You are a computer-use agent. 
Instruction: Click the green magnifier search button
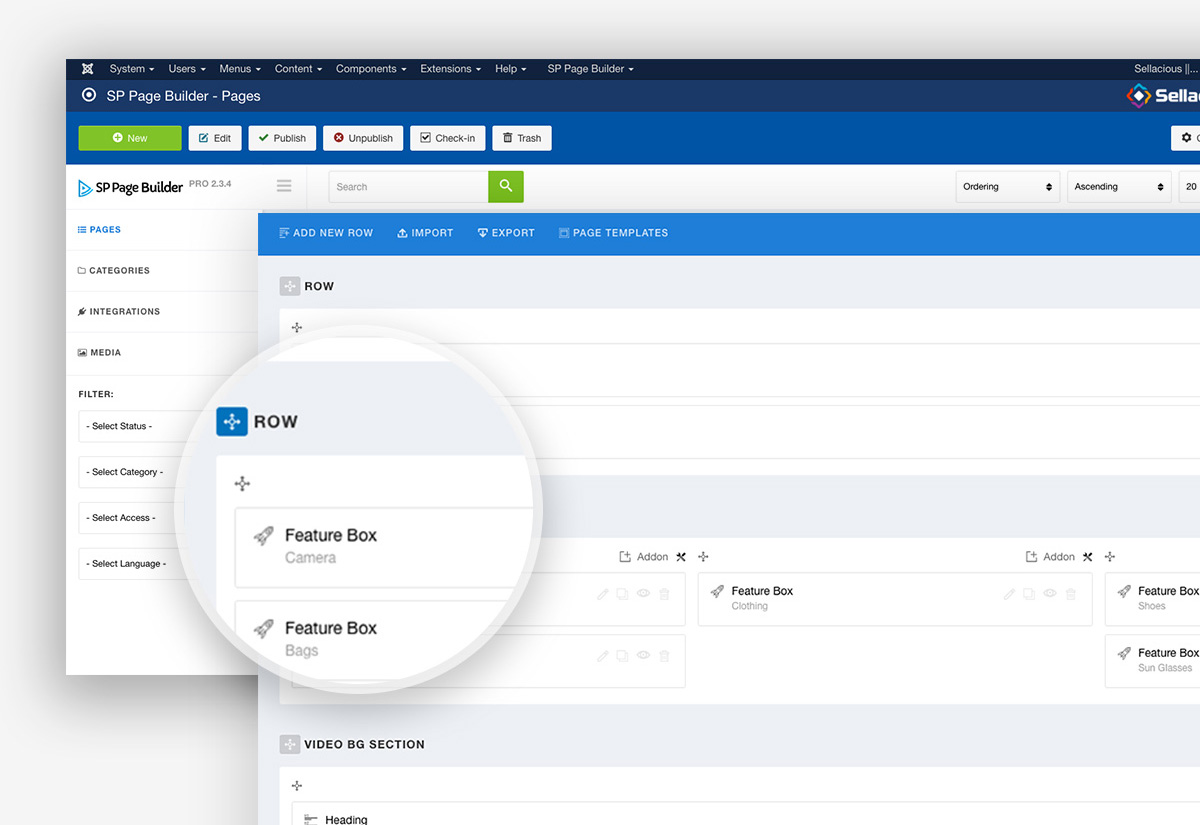(506, 187)
